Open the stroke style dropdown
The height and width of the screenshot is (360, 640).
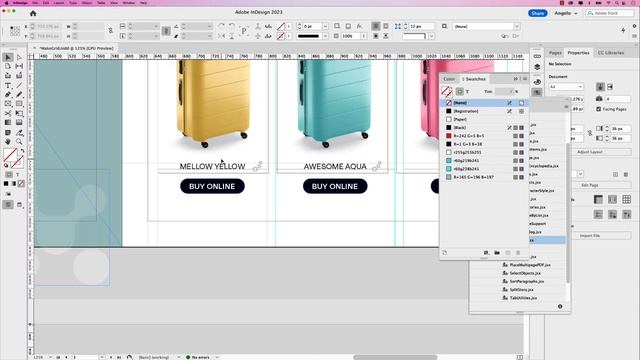325,36
